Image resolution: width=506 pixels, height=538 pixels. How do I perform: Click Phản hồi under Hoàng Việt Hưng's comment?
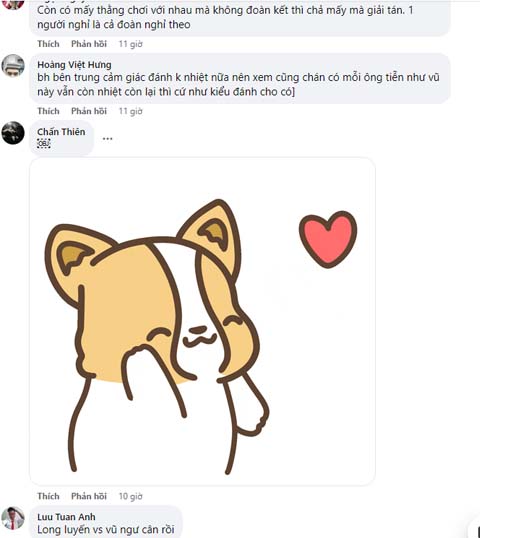[x=89, y=111]
